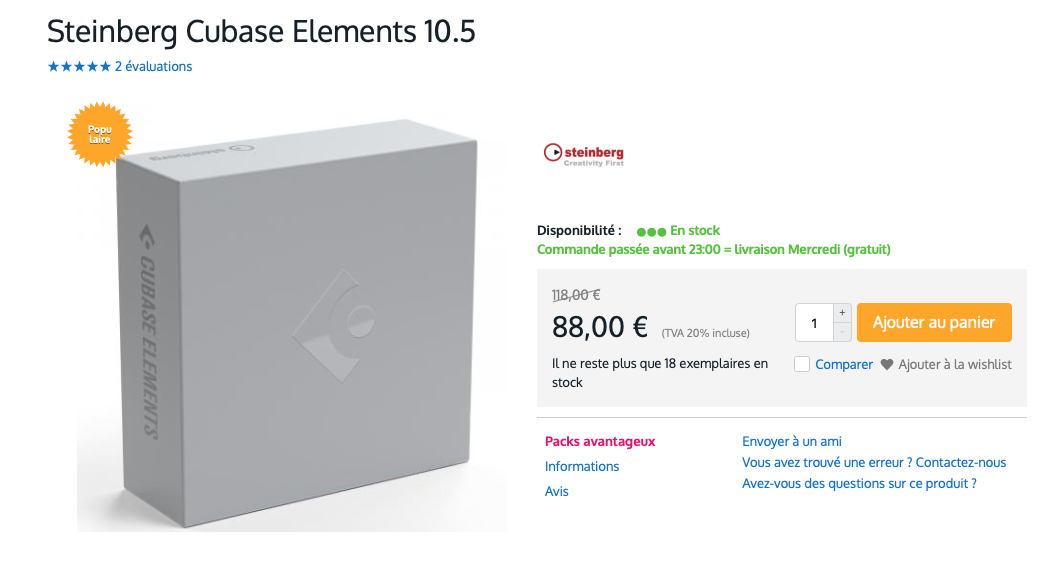The image size is (1048, 566).
Task: Open the 2 évaluations link
Action: click(154, 67)
